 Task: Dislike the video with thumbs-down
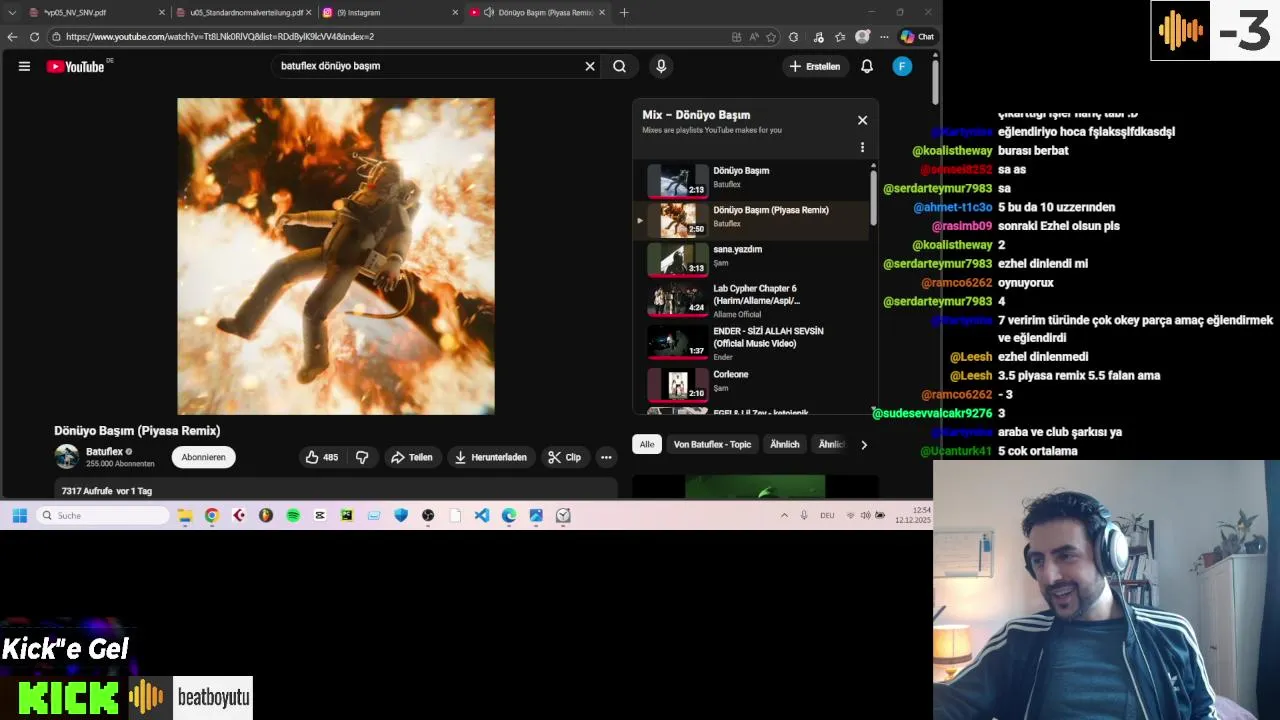[x=362, y=457]
